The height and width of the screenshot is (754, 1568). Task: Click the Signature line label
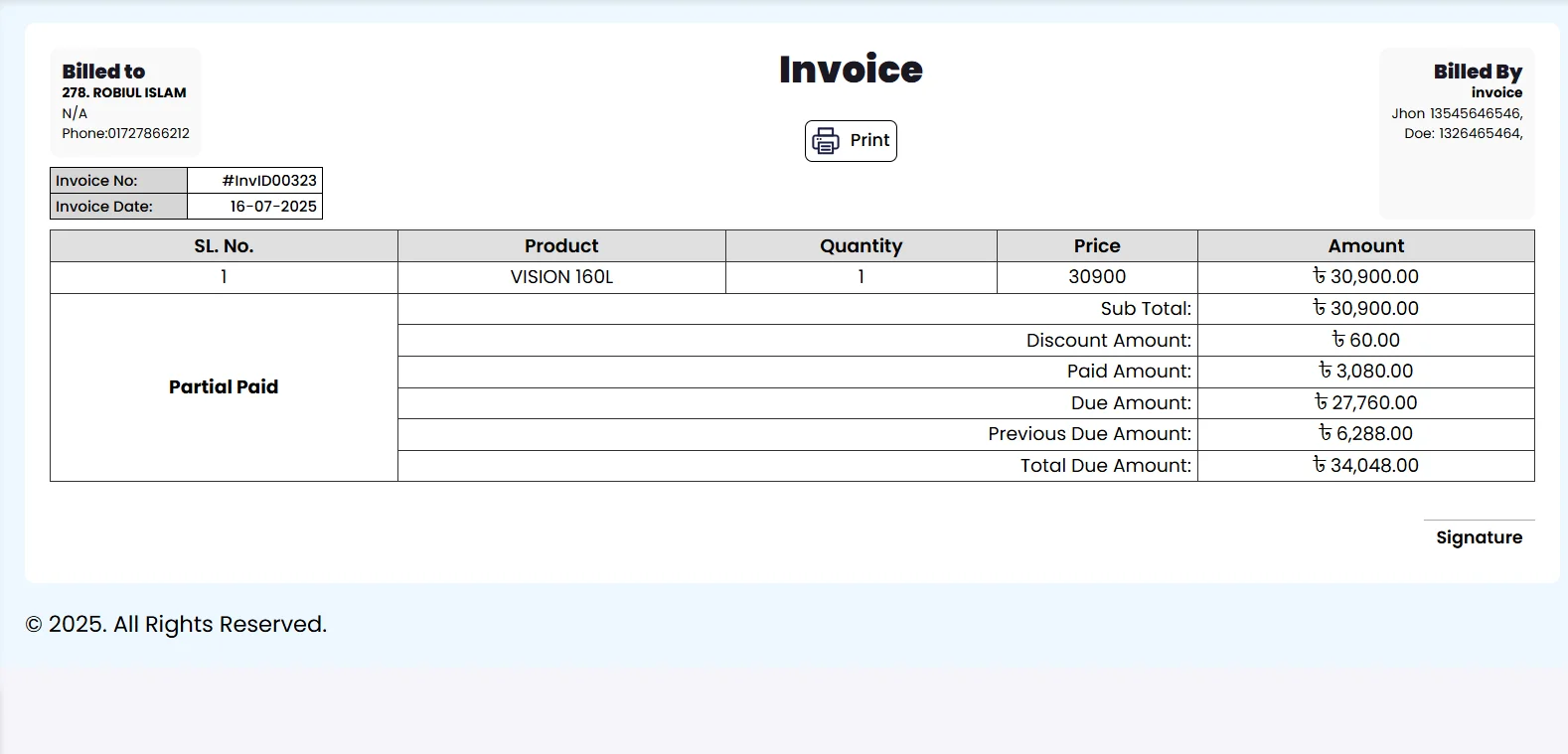click(x=1479, y=537)
